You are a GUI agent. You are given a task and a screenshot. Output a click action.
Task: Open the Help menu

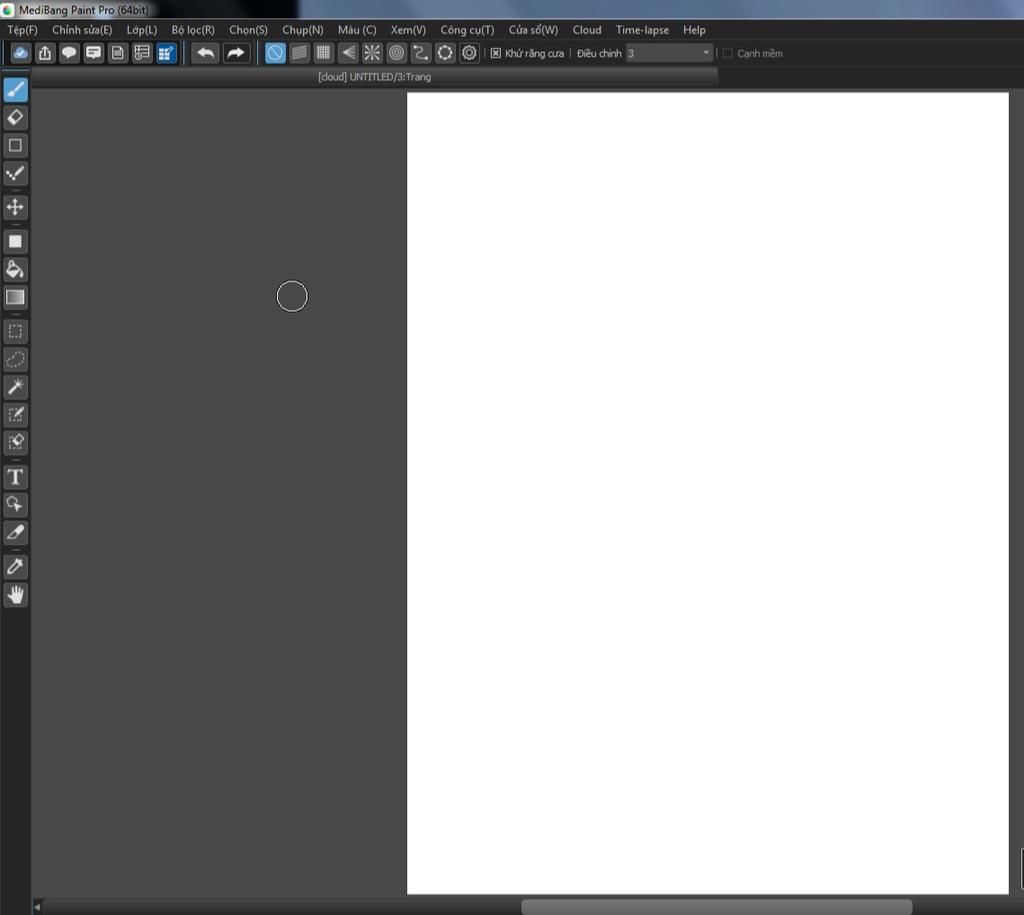[694, 30]
